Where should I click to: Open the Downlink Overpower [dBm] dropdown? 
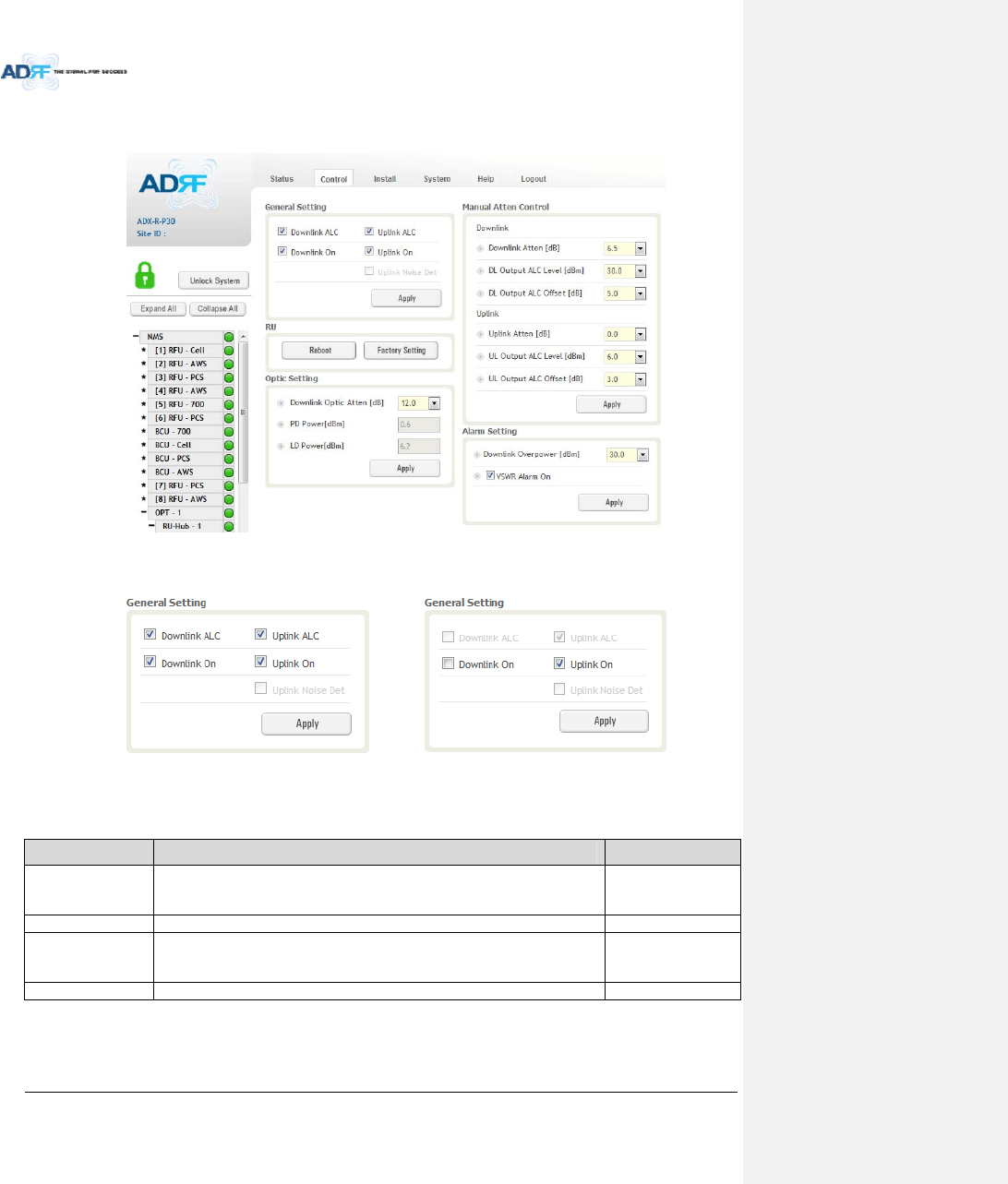[x=643, y=455]
